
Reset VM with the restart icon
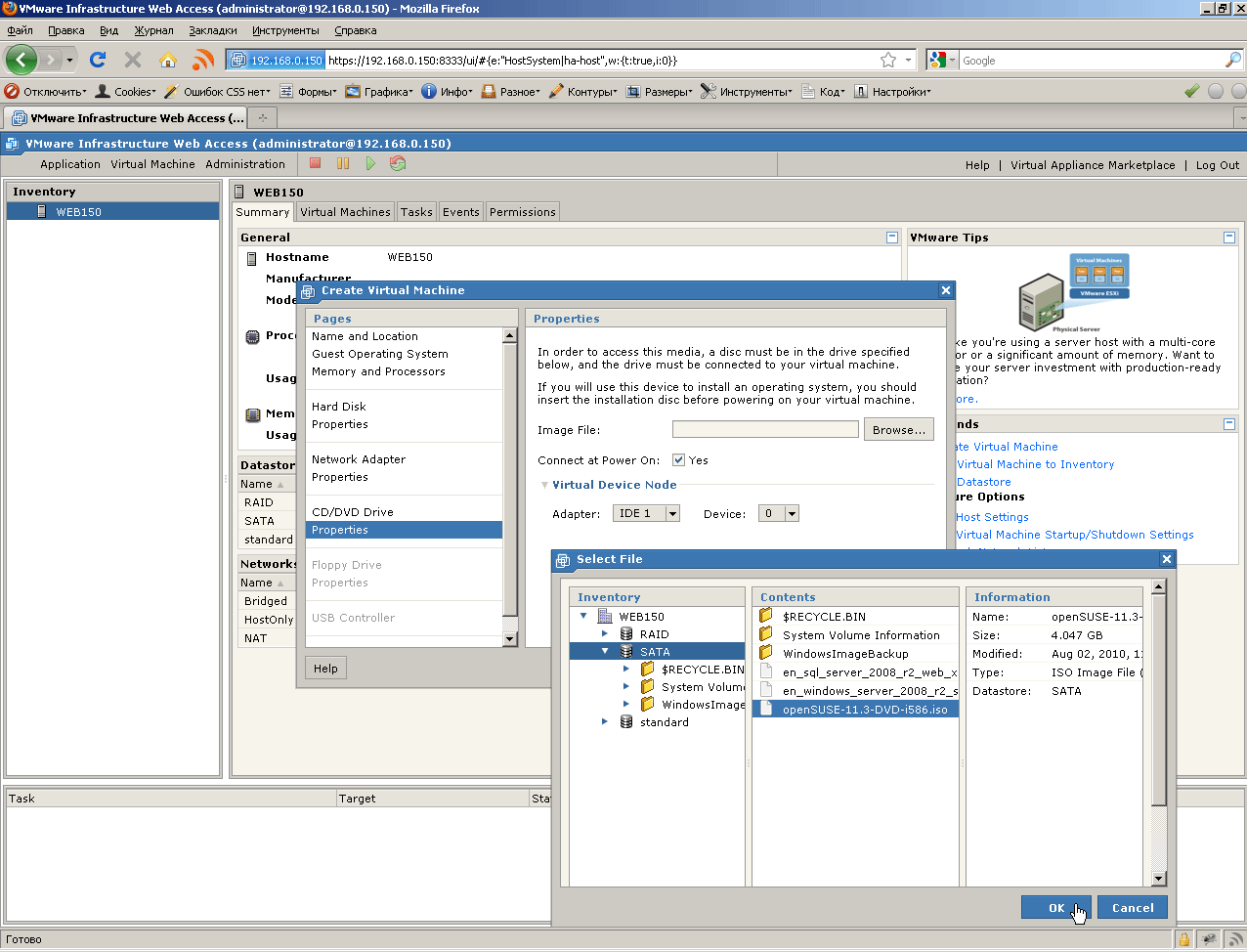(398, 163)
